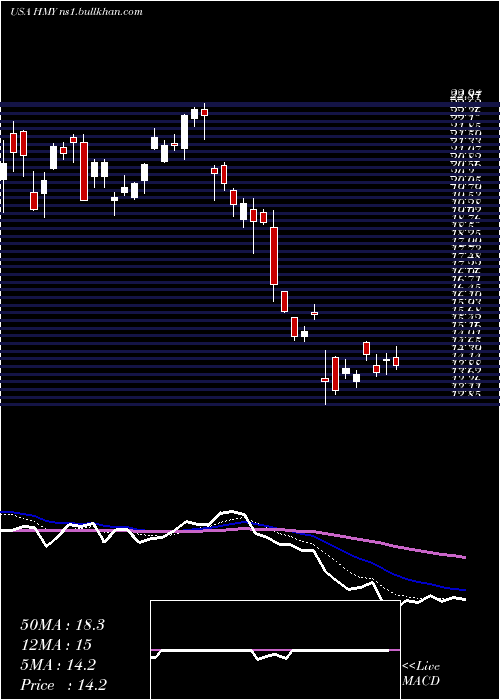
Task: Select the Price : 14.2 readout
Action: 63,685
